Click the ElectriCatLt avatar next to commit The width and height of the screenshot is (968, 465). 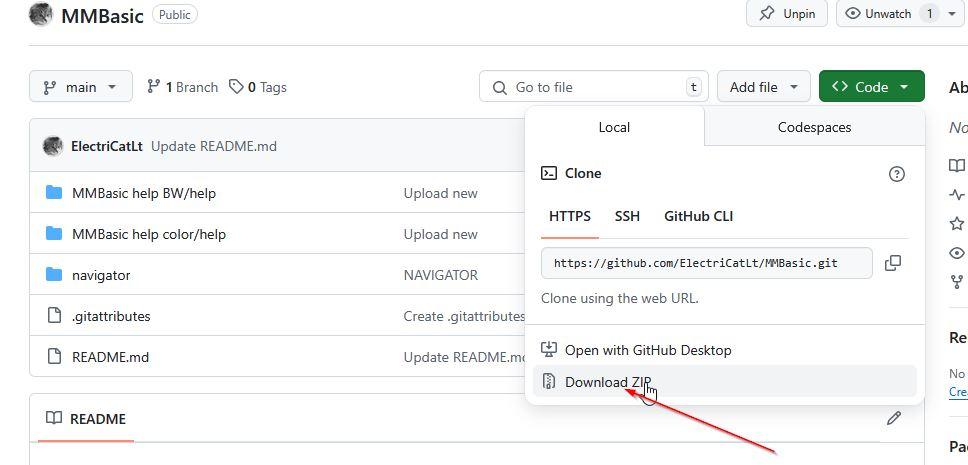tap(53, 146)
